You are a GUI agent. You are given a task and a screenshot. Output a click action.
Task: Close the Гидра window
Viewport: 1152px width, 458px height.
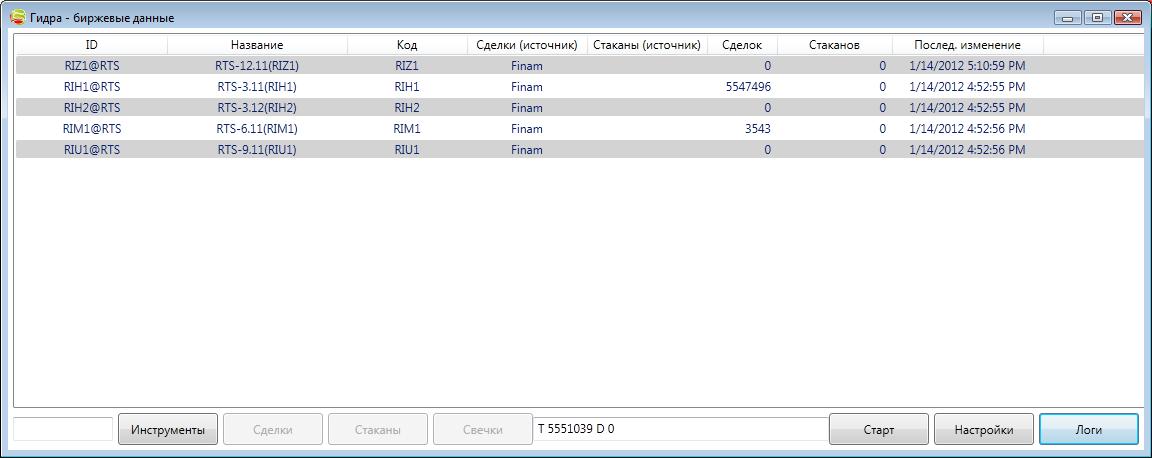pyautogui.click(x=1127, y=17)
